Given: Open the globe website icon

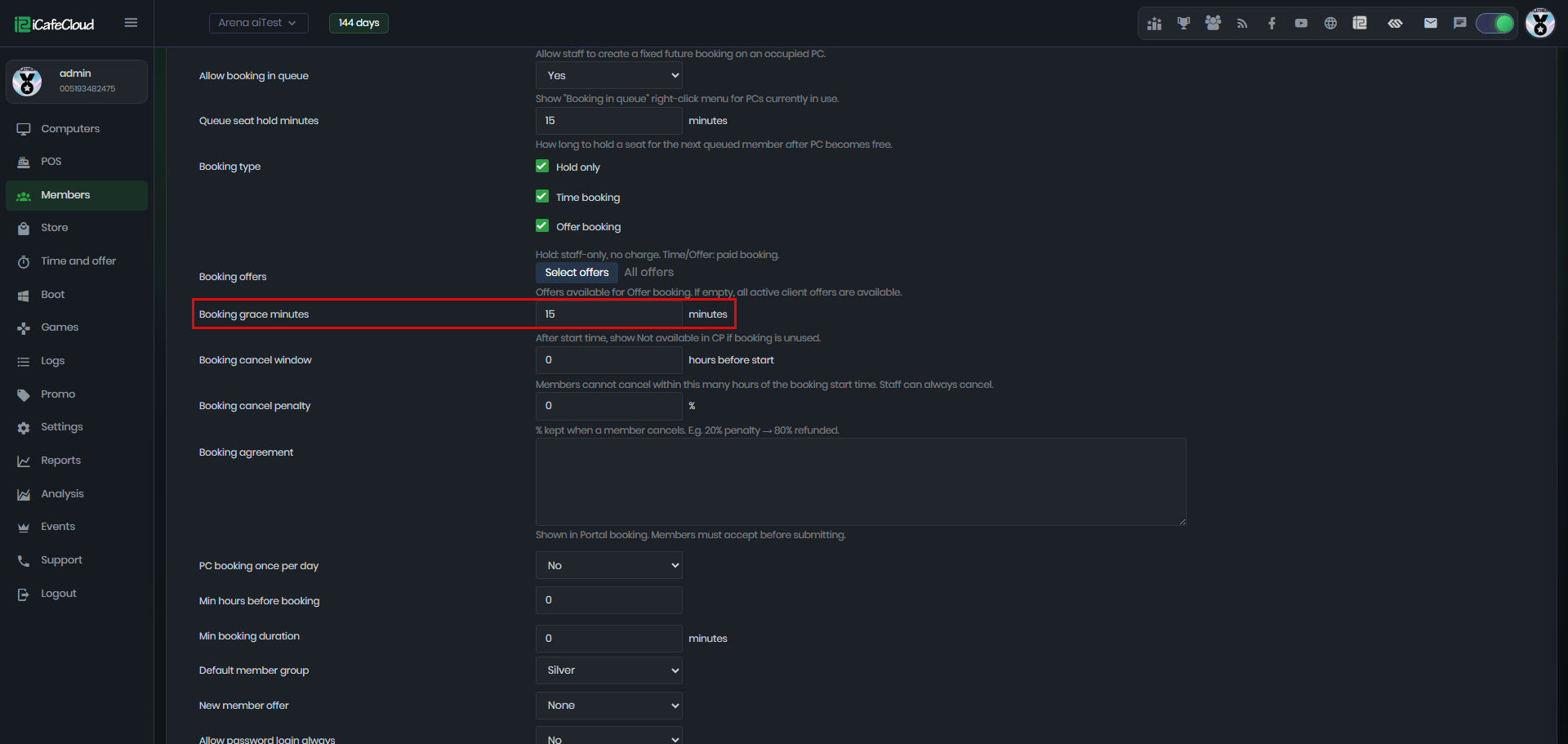Looking at the screenshot, I should coord(1330,24).
